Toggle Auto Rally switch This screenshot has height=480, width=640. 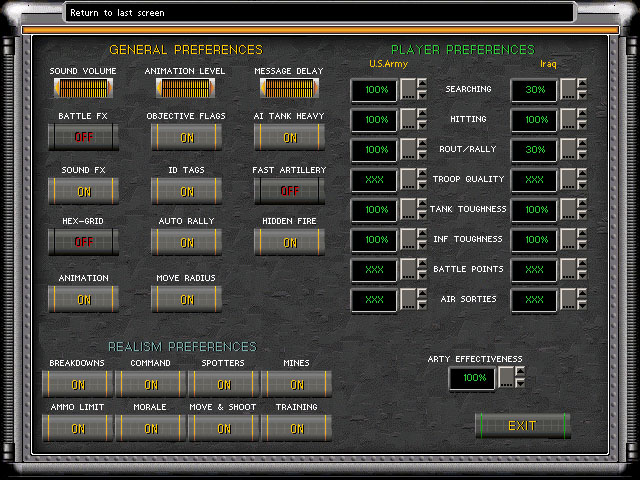pyautogui.click(x=187, y=242)
